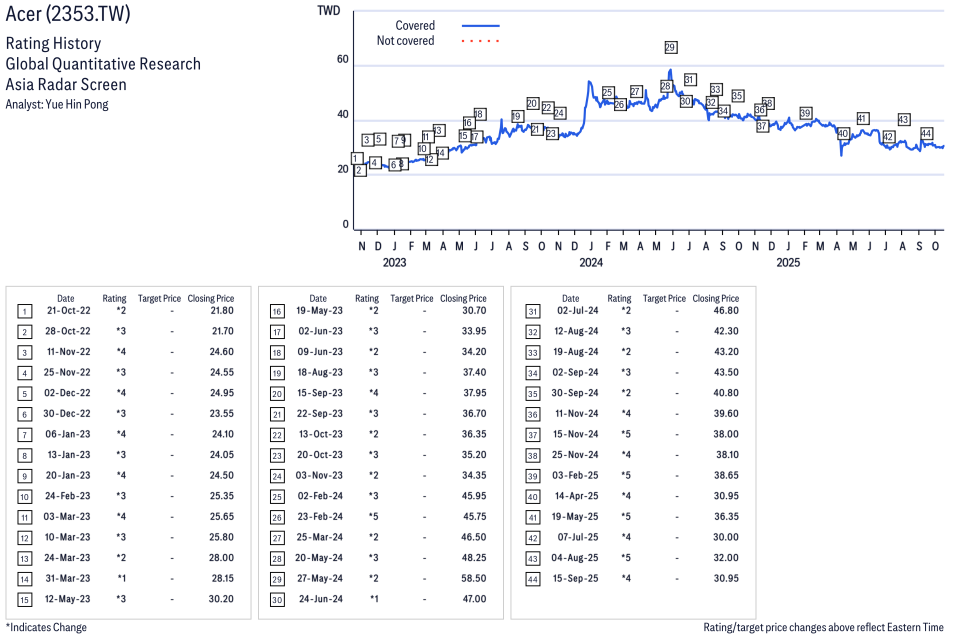Image resolution: width=955 pixels, height=634 pixels.
Task: Click the table row dated 19-May-23
Action: point(381,311)
